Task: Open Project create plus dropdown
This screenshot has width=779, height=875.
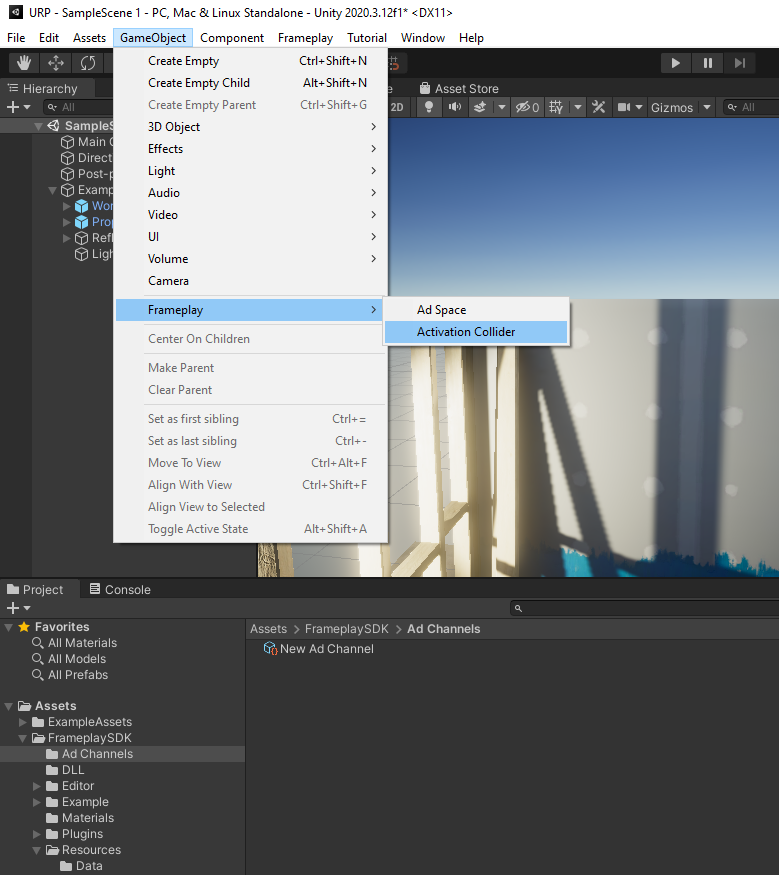Action: pos(18,608)
